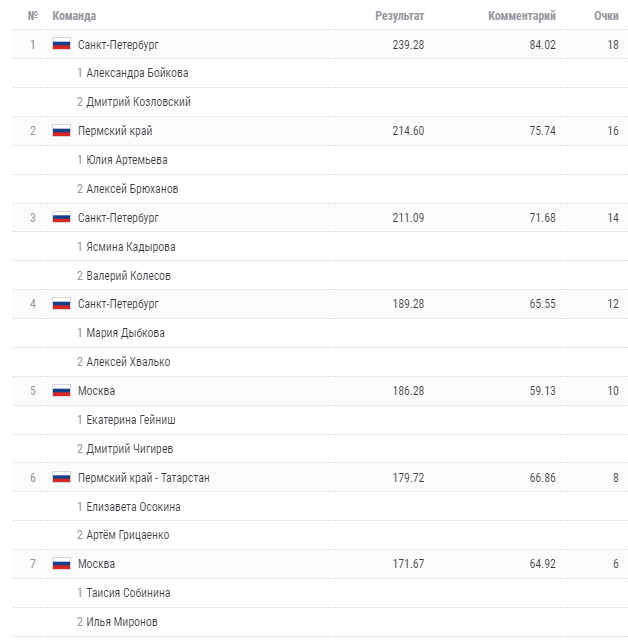
Task: Click the flag next to seventh-place Москва
Action: pos(61,564)
